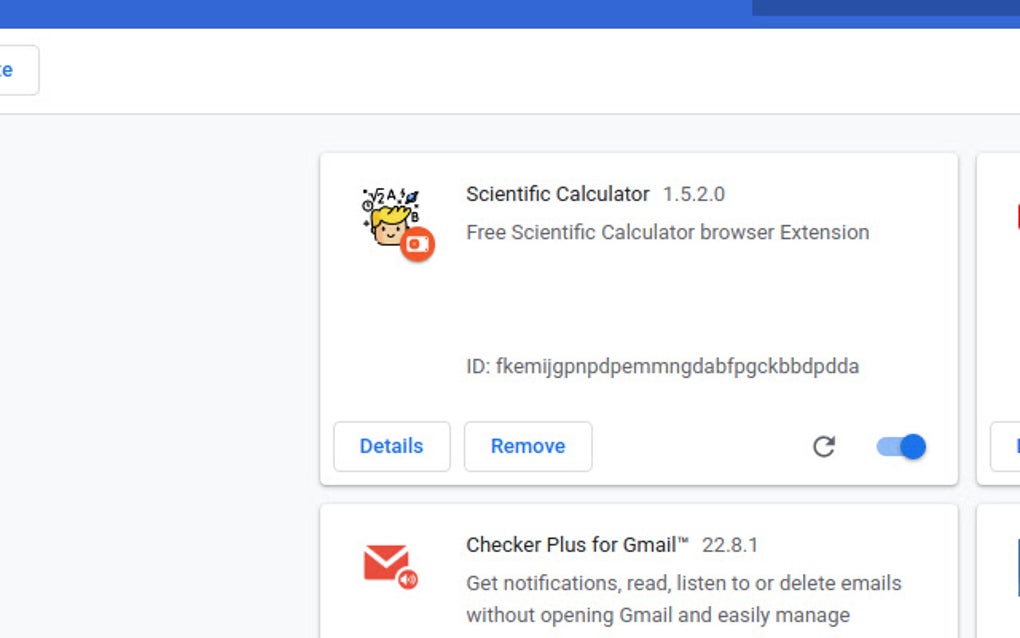Click the orange camera badge on calculator icon
Viewport: 1020px width, 638px height.
pos(420,243)
